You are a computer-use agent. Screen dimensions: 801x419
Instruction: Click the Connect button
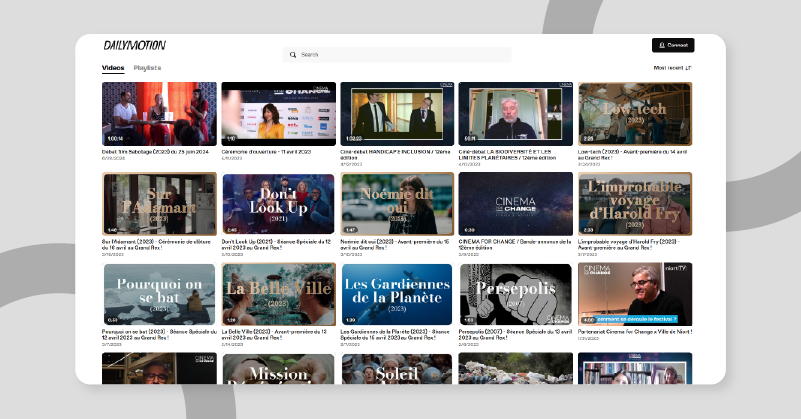tap(673, 45)
